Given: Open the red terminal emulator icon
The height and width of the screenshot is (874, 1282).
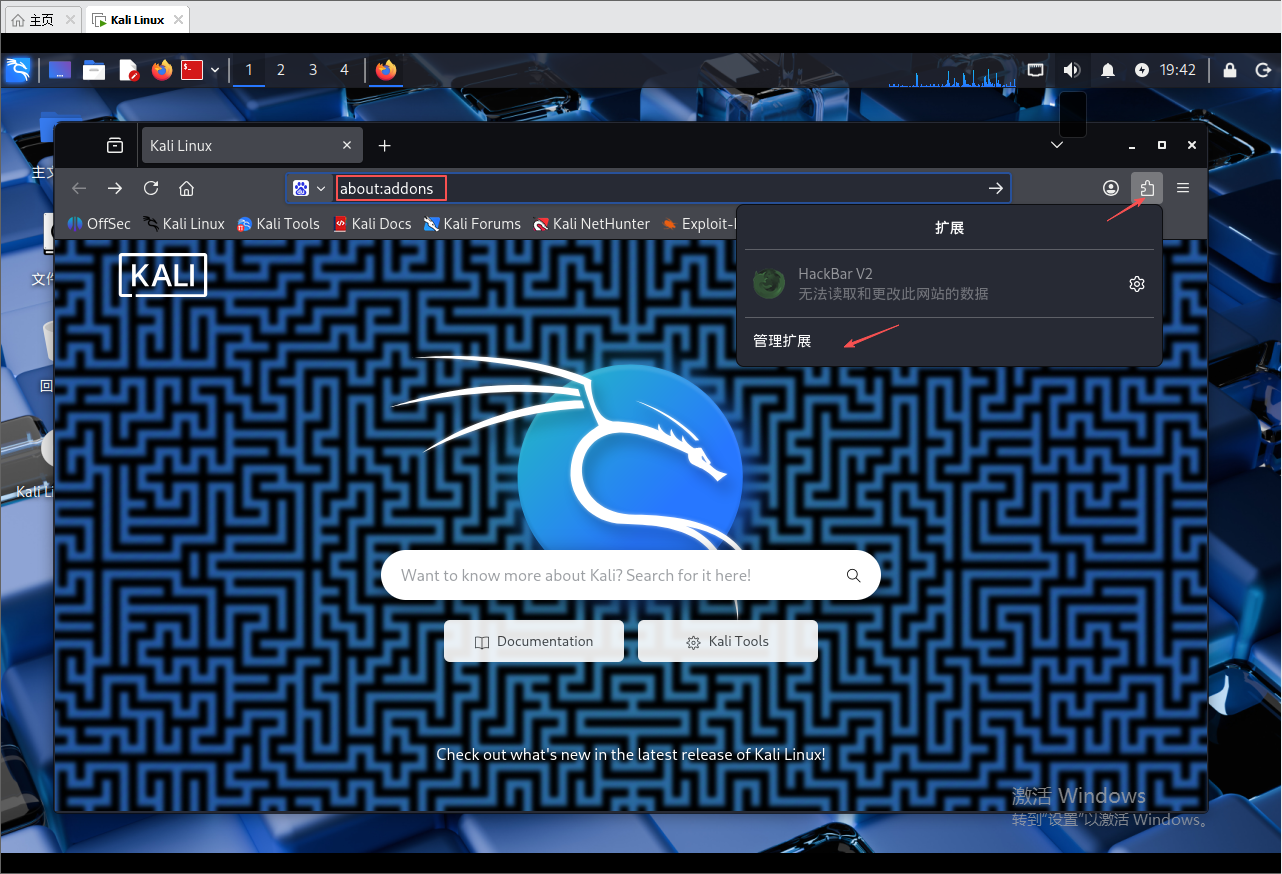Looking at the screenshot, I should click(x=192, y=70).
